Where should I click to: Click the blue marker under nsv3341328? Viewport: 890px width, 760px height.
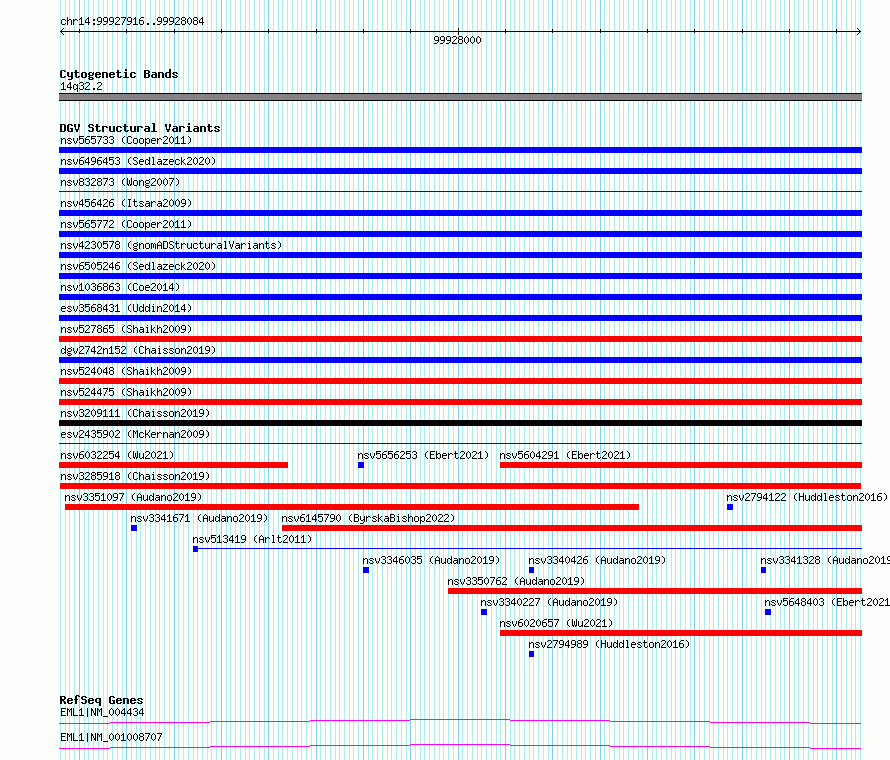[x=763, y=570]
